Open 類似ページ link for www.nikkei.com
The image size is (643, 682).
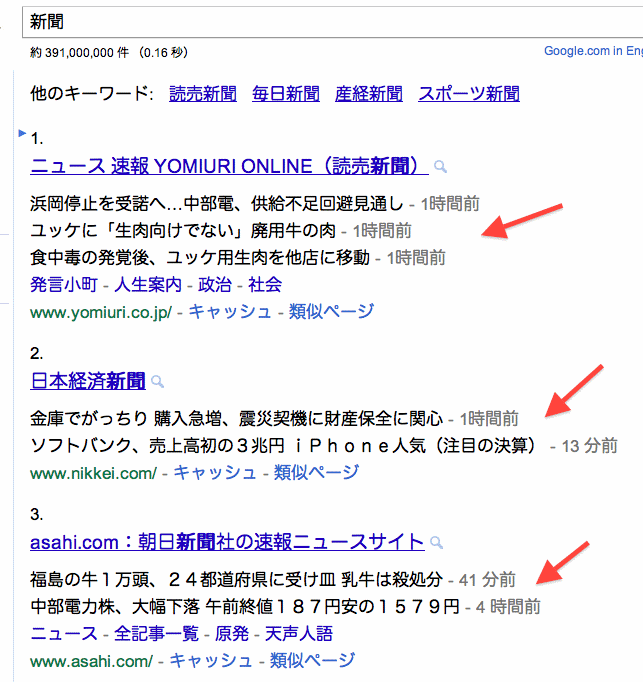click(317, 472)
